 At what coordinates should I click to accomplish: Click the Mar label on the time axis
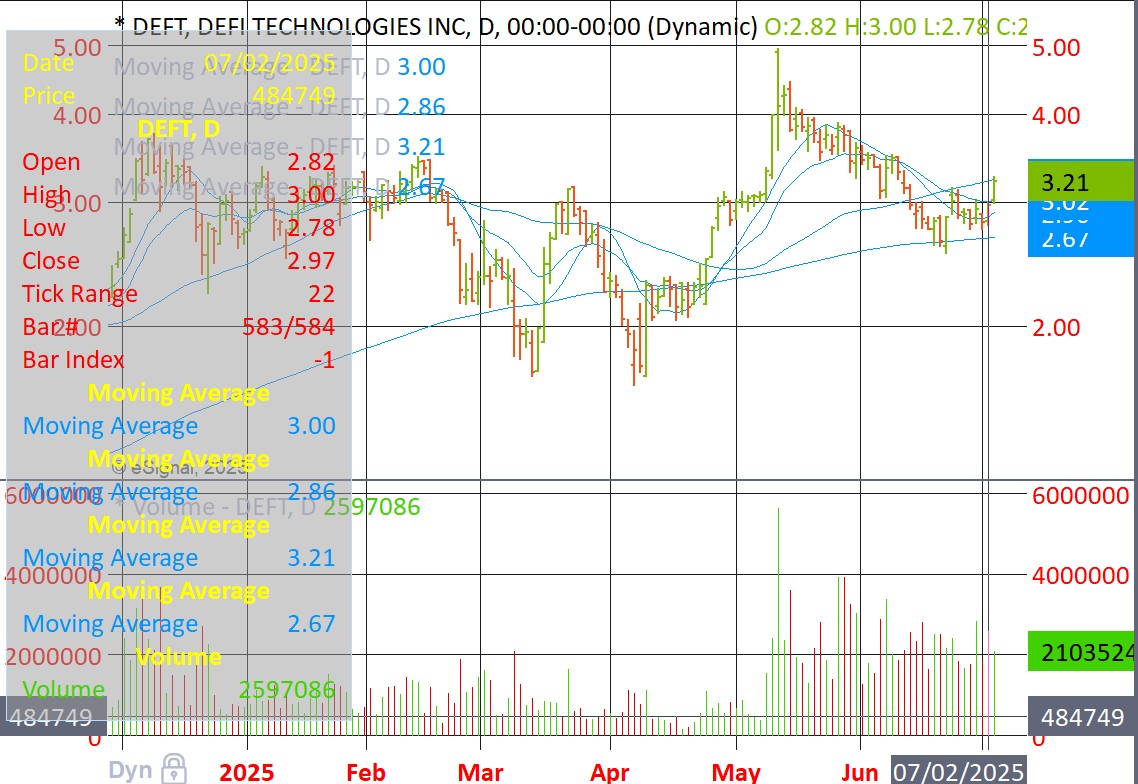[480, 772]
